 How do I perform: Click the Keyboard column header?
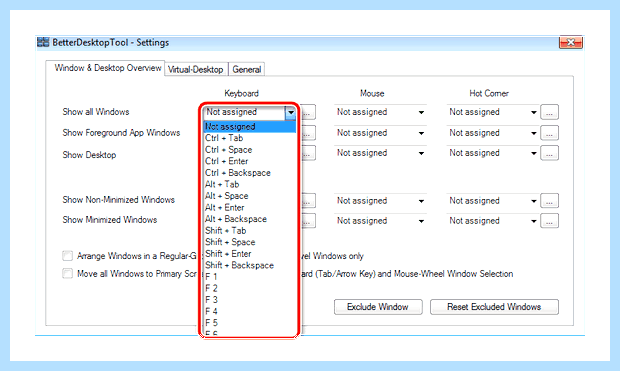242,94
